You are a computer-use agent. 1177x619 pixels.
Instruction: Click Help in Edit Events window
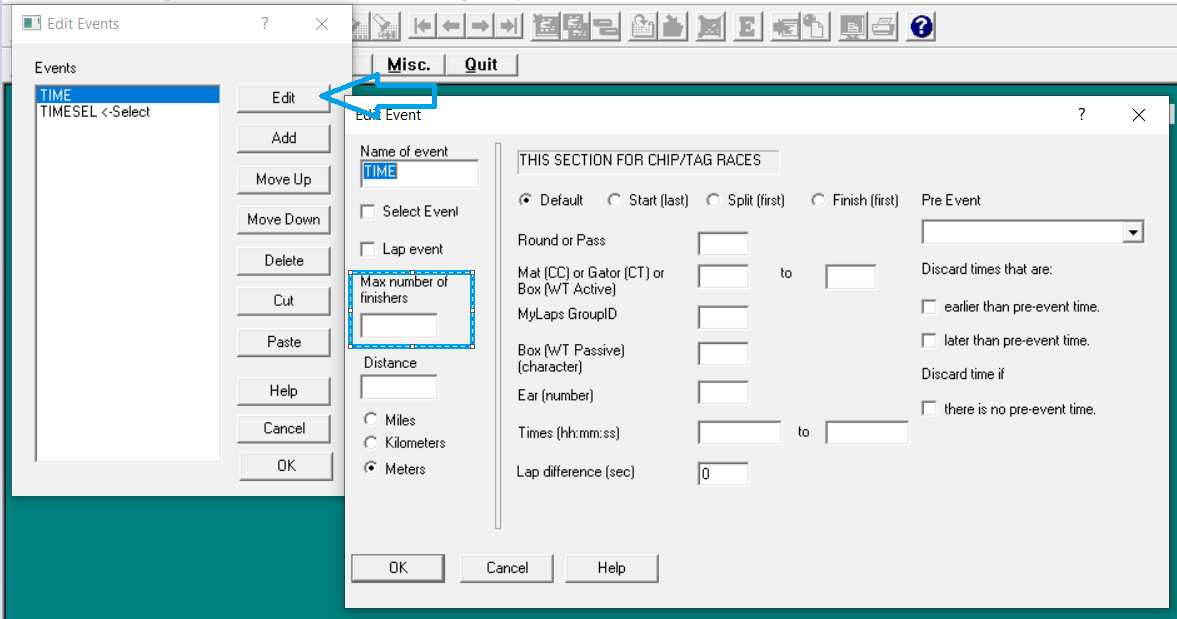tap(284, 391)
